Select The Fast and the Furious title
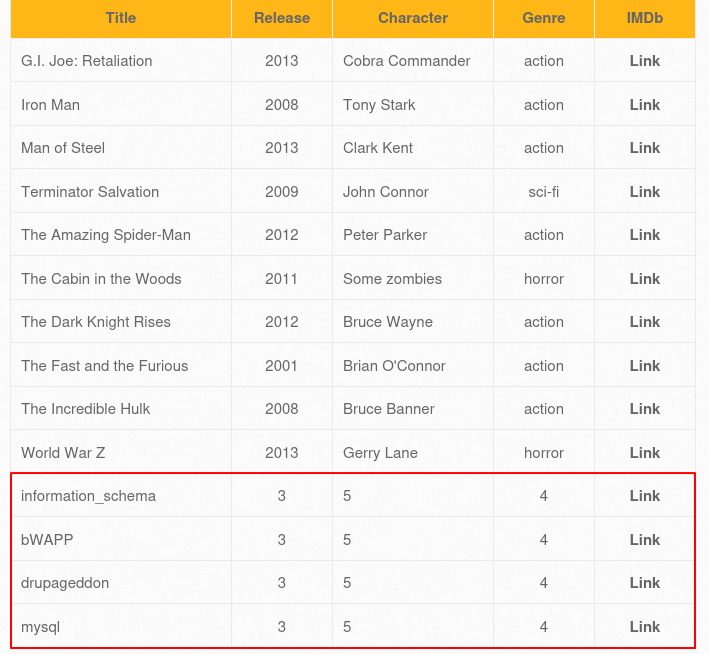 pos(104,365)
